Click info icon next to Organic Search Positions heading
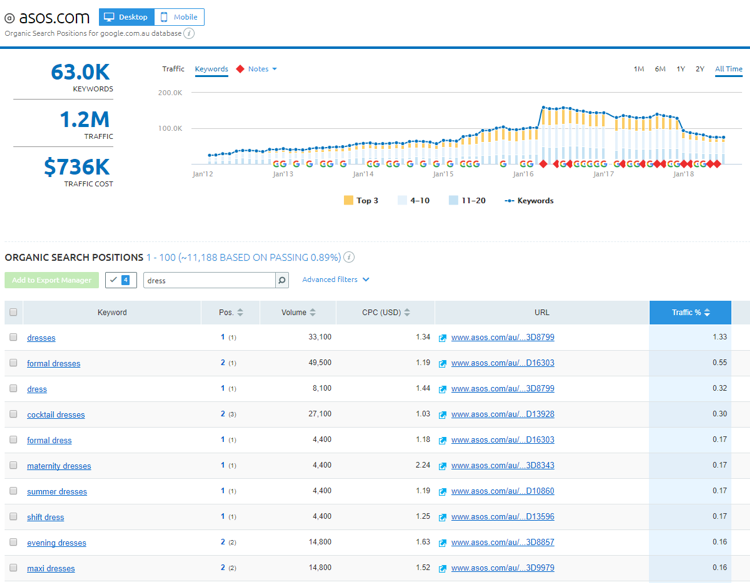 click(x=349, y=257)
